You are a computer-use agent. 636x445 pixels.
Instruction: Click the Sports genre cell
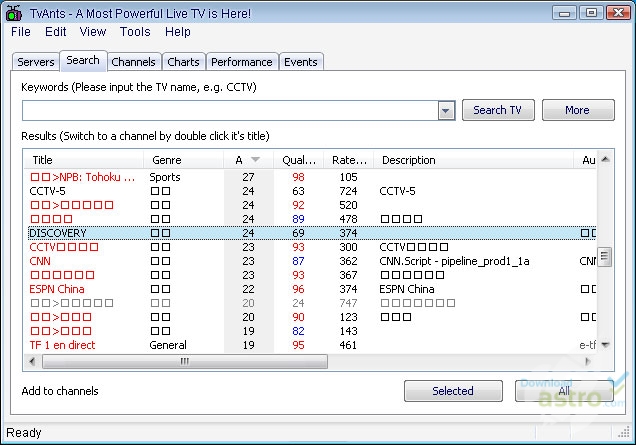click(165, 177)
